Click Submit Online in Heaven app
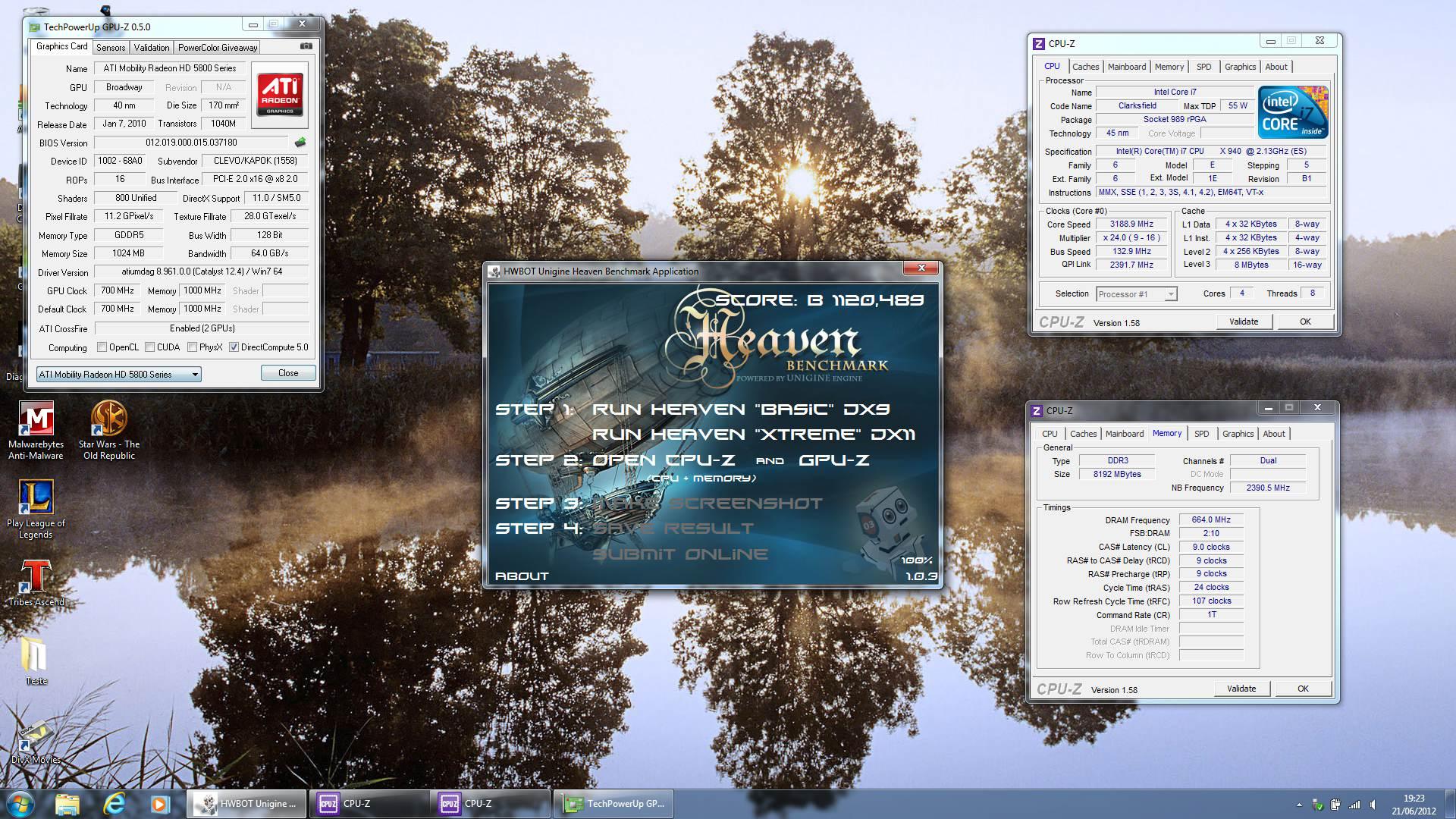1456x819 pixels. (x=680, y=554)
